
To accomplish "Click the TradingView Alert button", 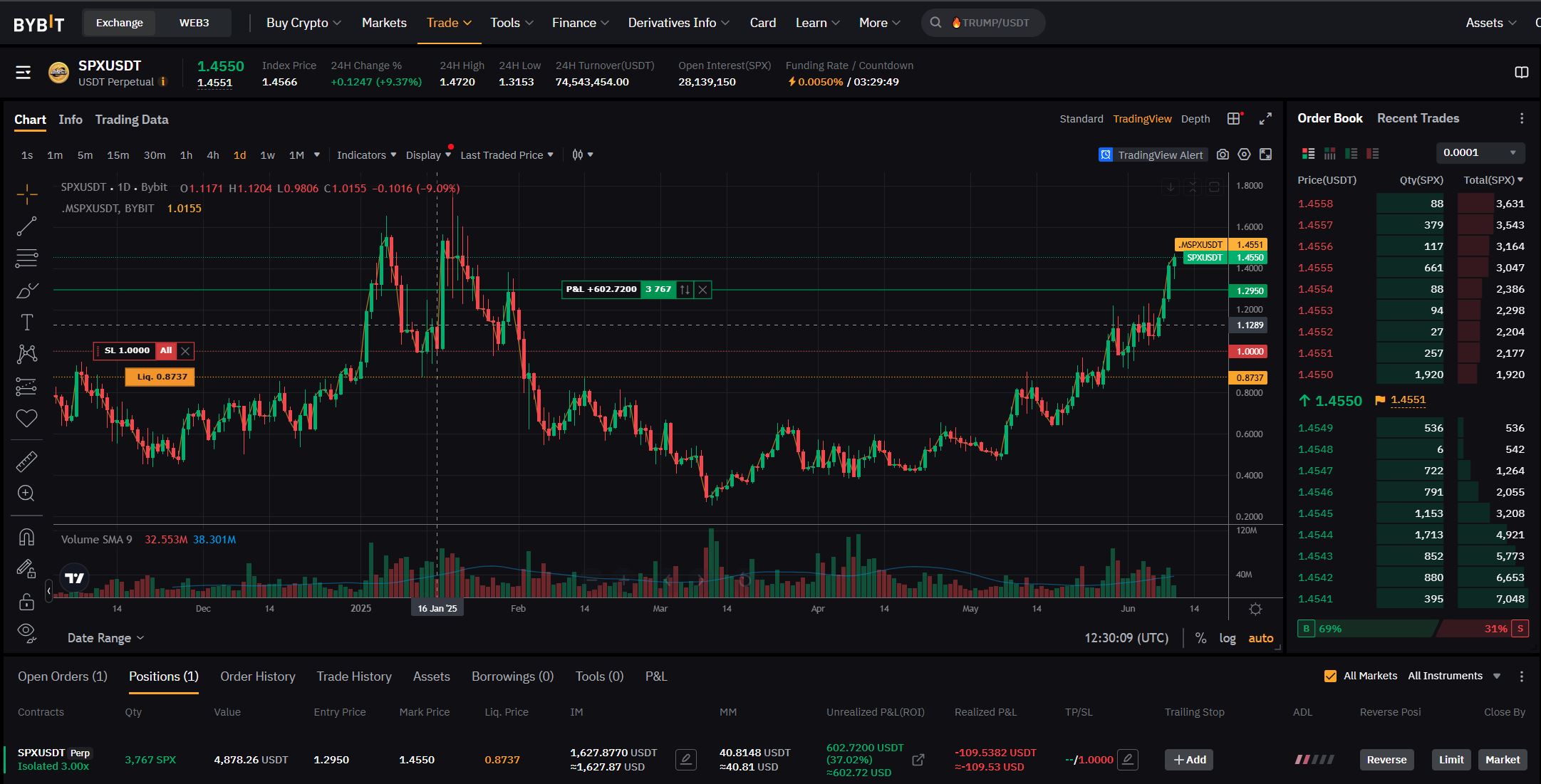I will (x=1152, y=155).
